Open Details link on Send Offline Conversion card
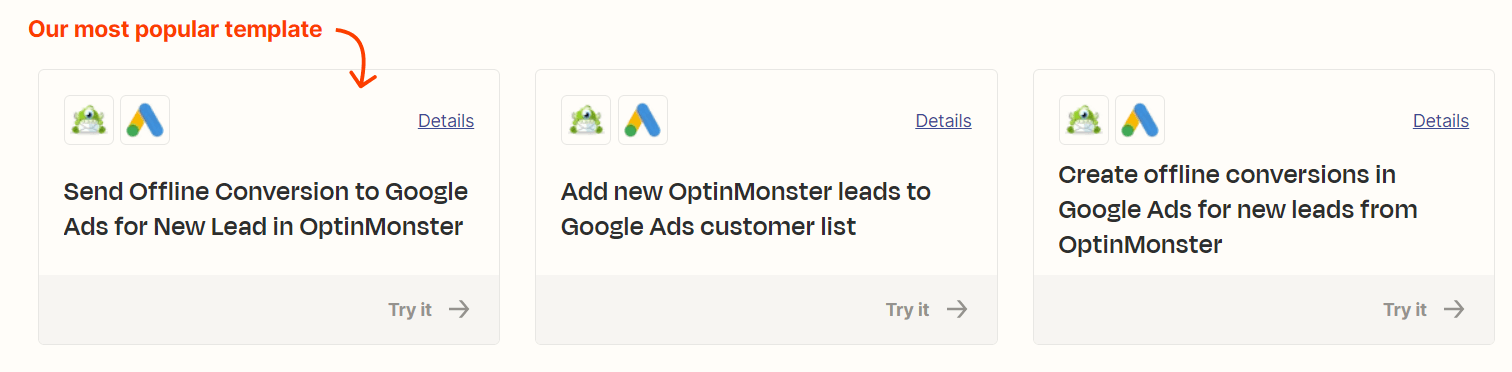The width and height of the screenshot is (1512, 372). 446,121
